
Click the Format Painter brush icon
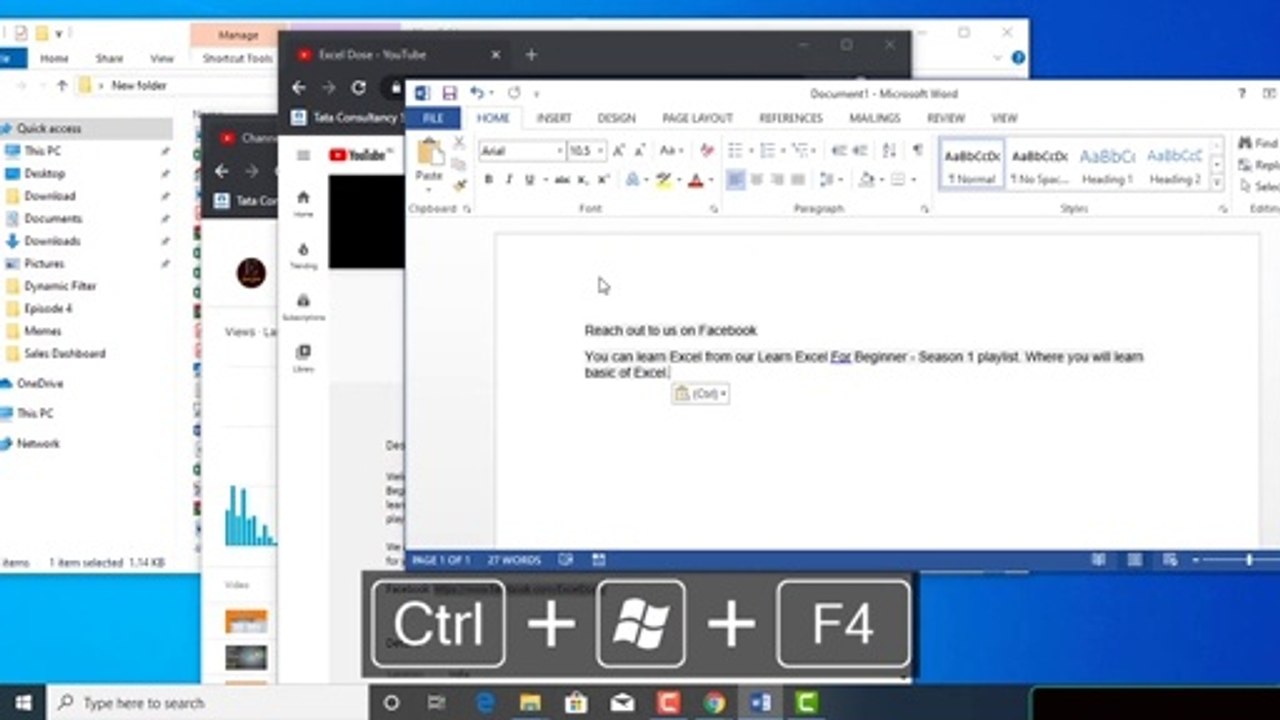click(459, 185)
